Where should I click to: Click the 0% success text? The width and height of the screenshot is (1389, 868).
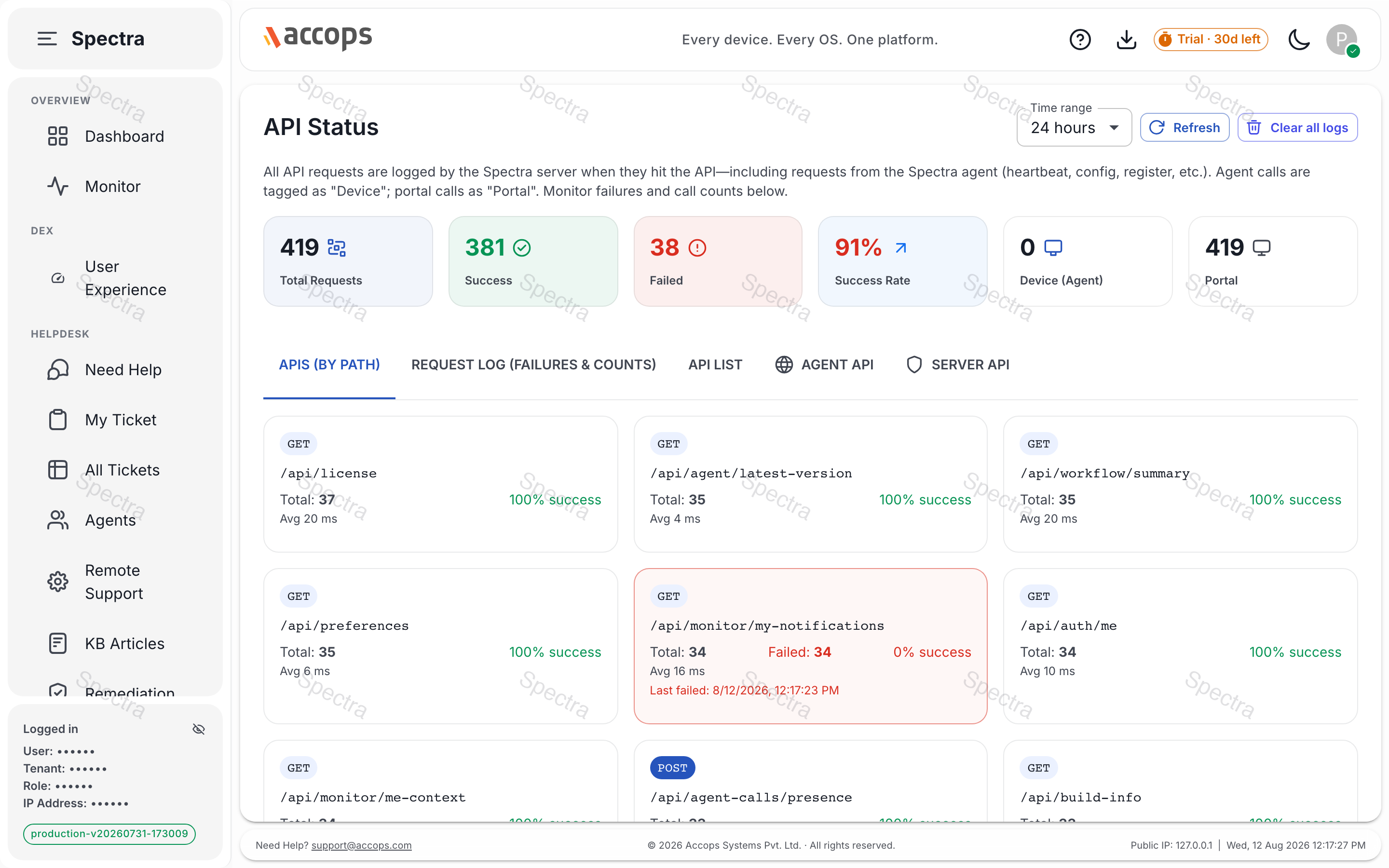[x=932, y=652]
